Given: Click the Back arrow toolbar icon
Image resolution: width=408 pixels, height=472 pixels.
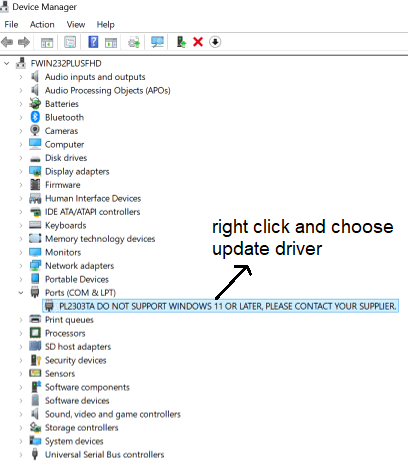Looking at the screenshot, I should [7, 42].
